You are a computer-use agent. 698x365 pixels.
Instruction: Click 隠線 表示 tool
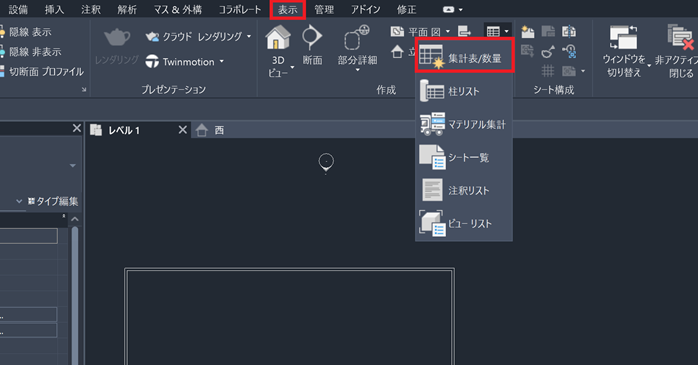point(26,32)
